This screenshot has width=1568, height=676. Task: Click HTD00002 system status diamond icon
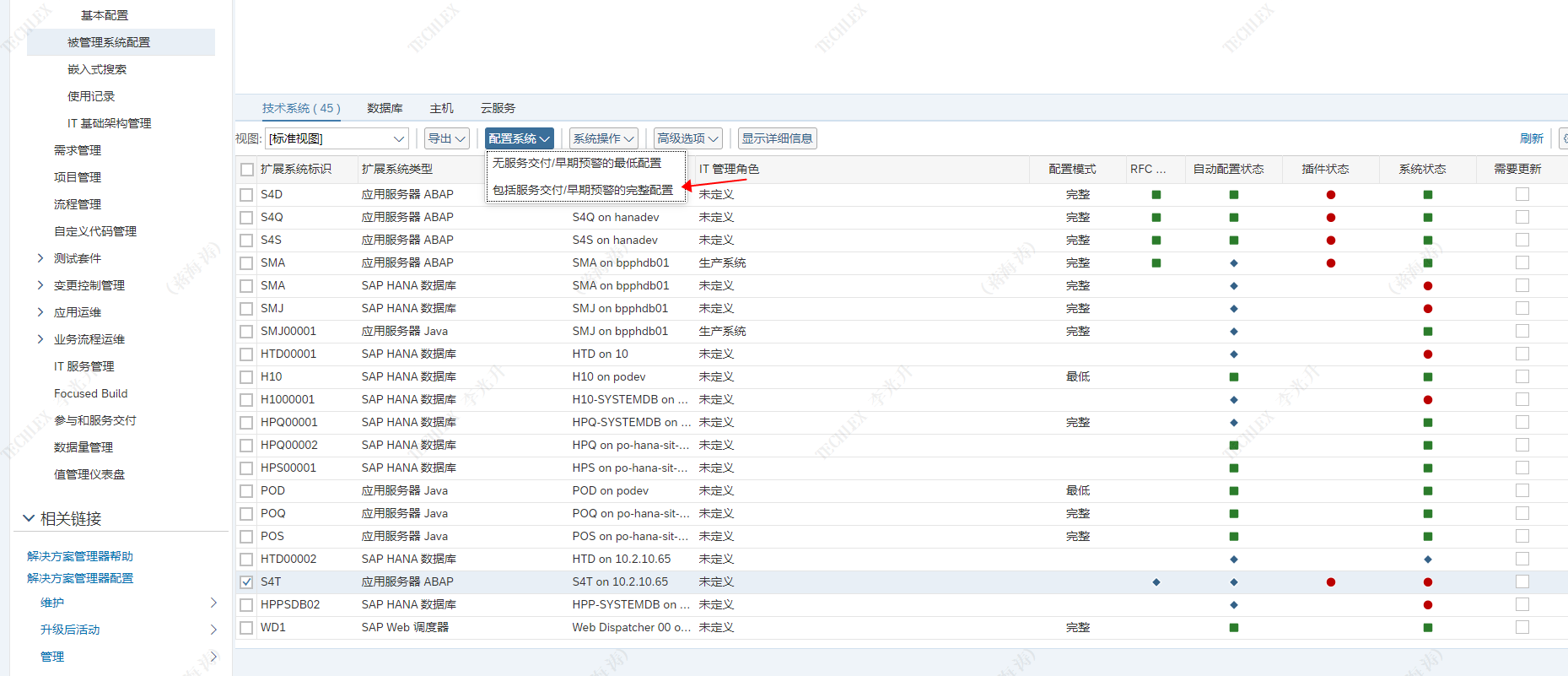[1428, 560]
